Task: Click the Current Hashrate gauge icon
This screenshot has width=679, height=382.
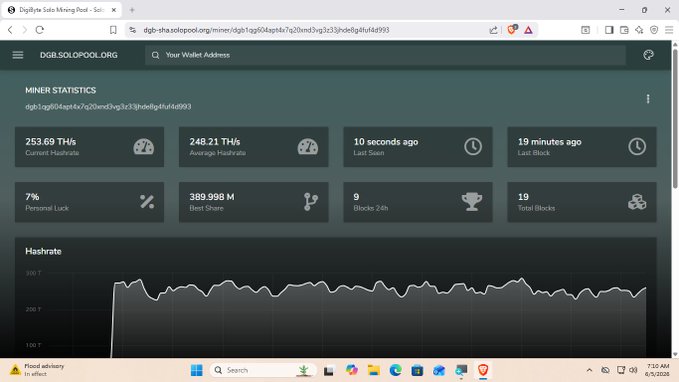Action: 143,147
